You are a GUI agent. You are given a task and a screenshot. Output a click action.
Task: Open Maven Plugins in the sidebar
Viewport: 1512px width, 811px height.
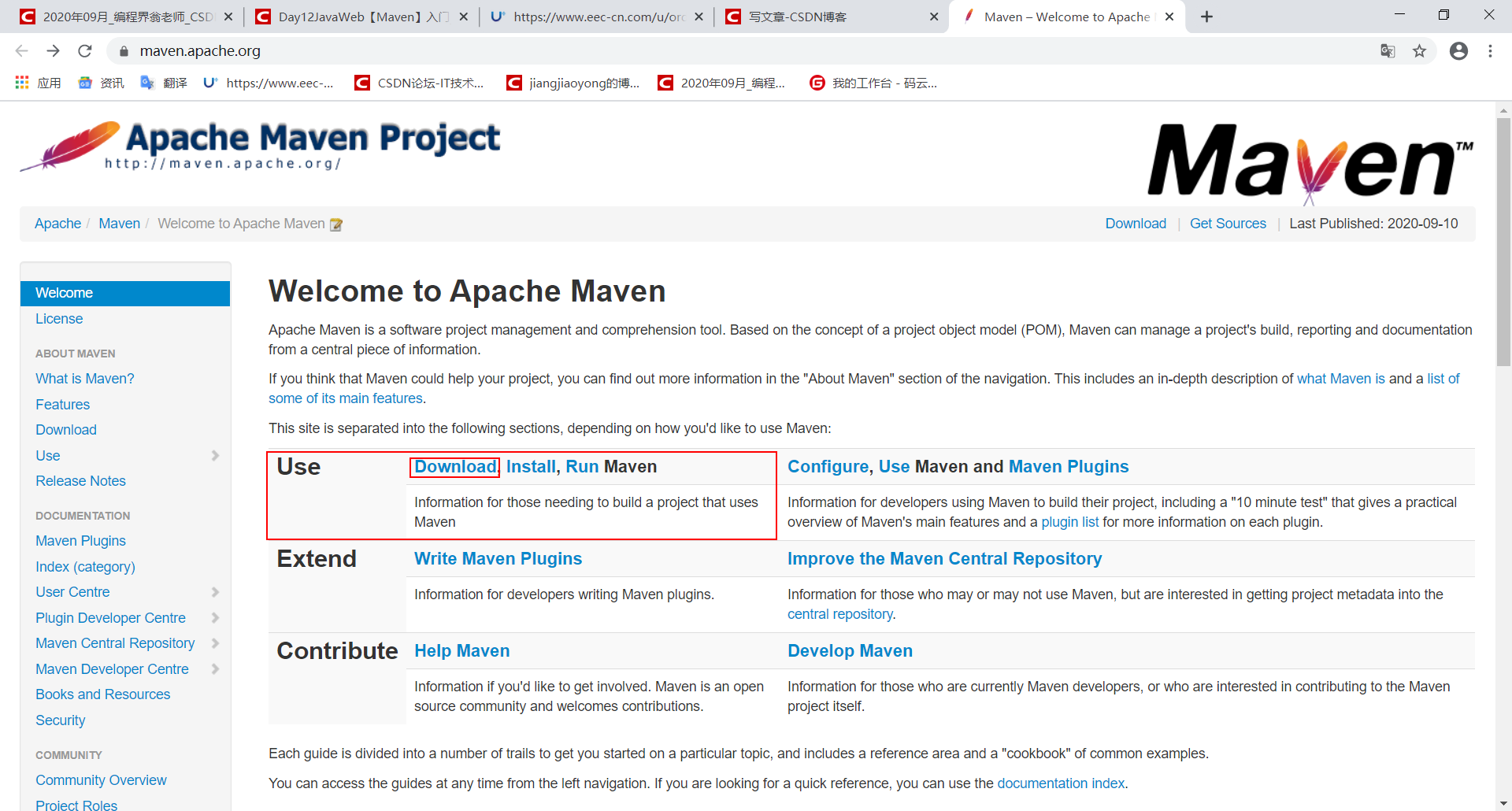80,541
